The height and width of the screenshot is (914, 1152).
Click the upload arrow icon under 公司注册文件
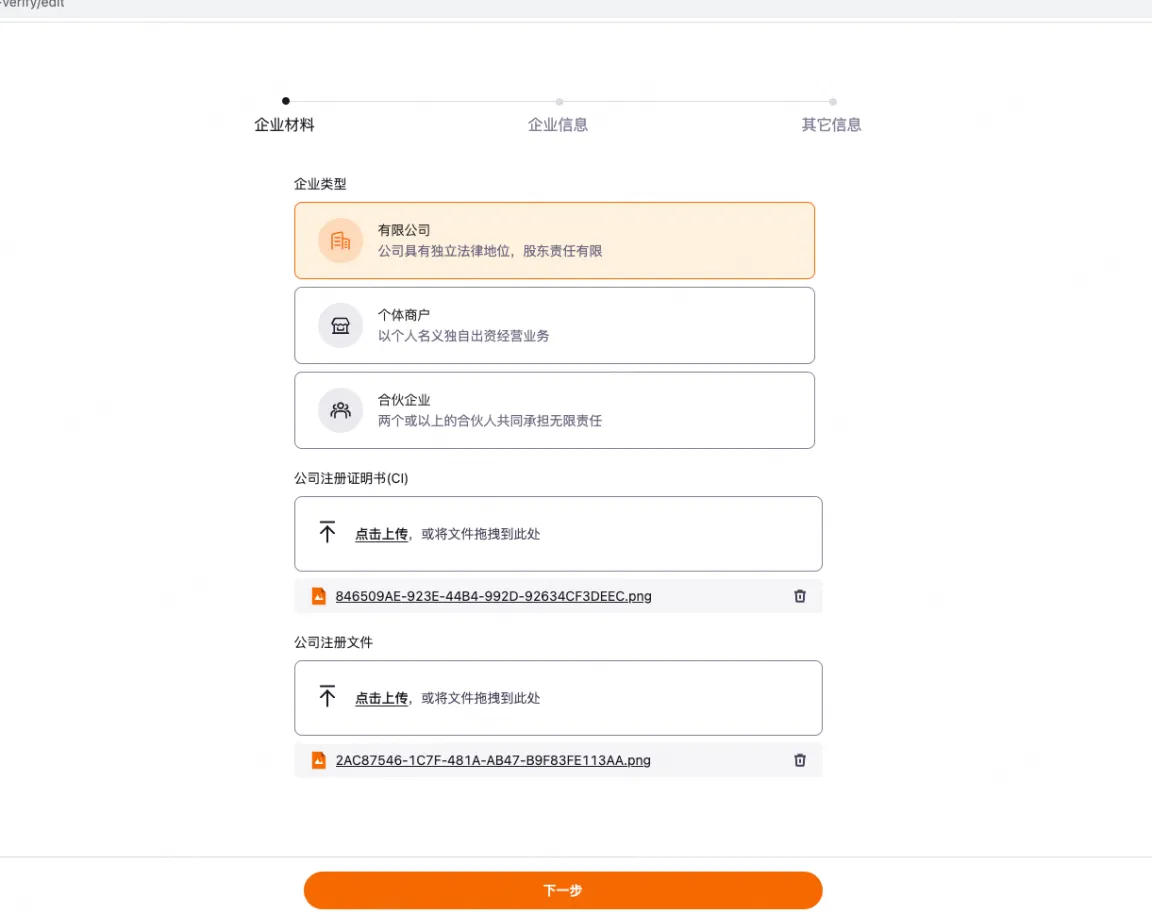(327, 697)
